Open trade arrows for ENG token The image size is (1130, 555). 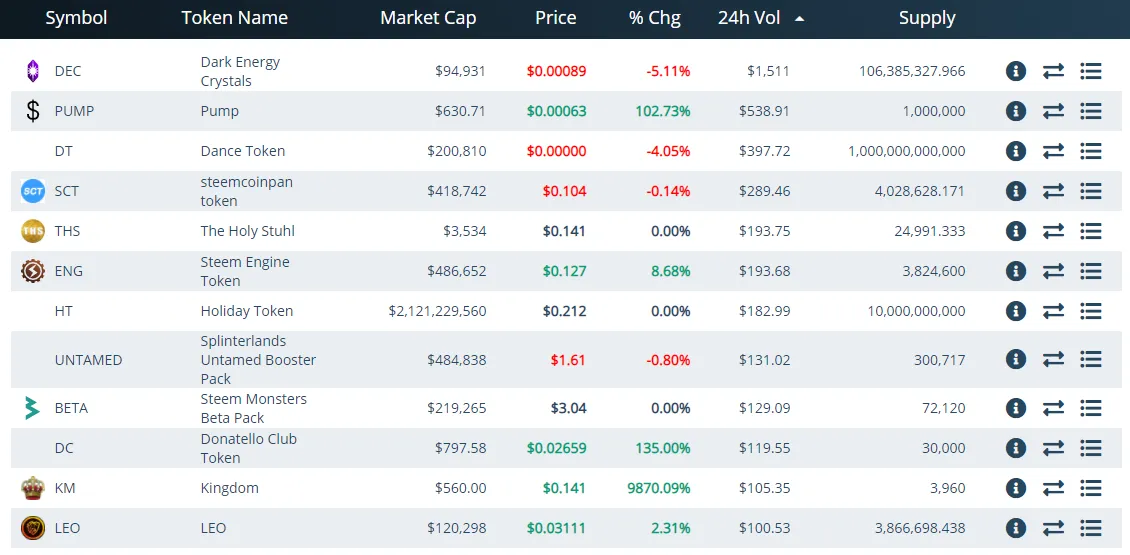pyautogui.click(x=1053, y=271)
